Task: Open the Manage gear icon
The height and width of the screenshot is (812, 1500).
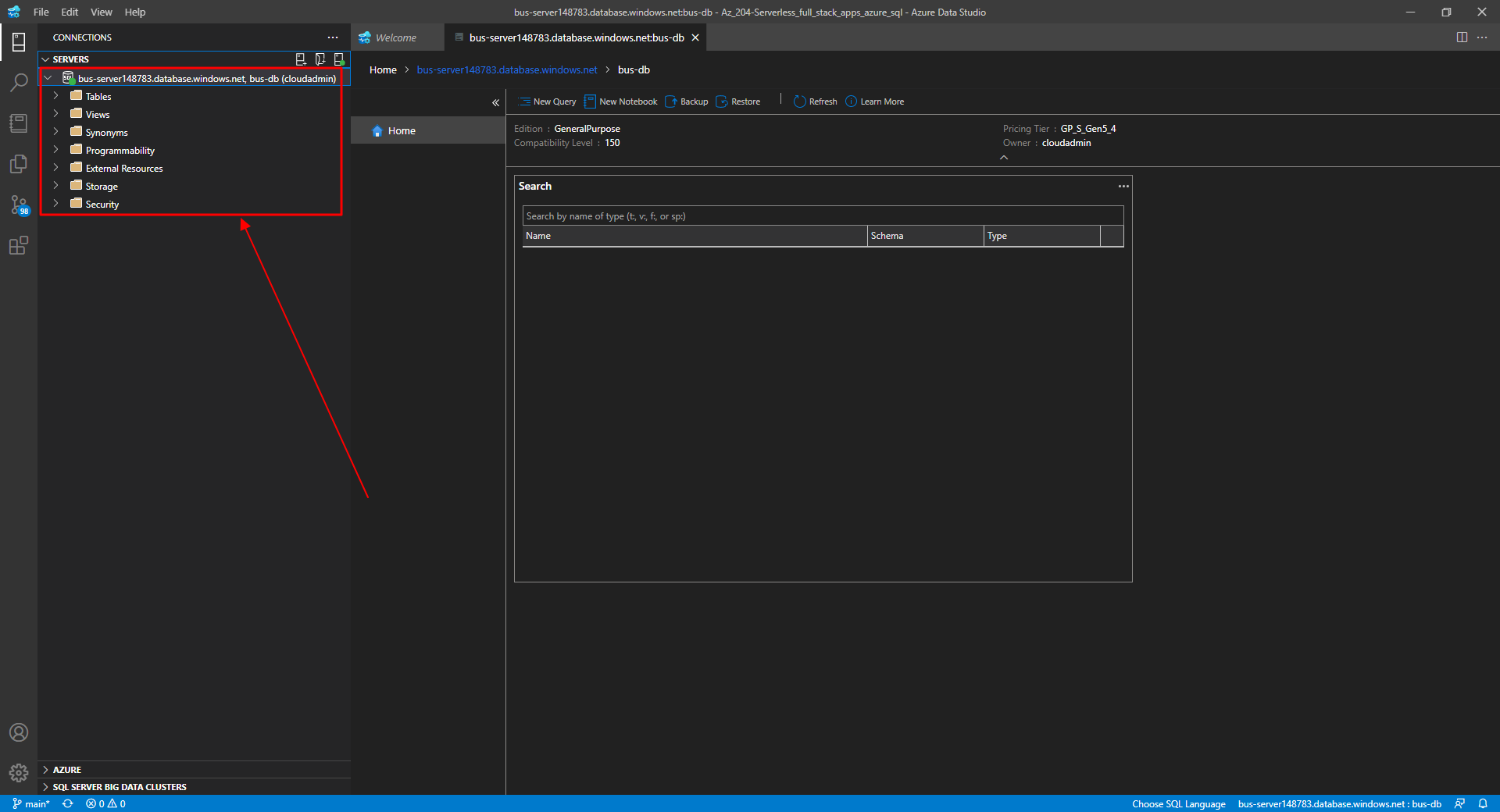Action: 19,773
